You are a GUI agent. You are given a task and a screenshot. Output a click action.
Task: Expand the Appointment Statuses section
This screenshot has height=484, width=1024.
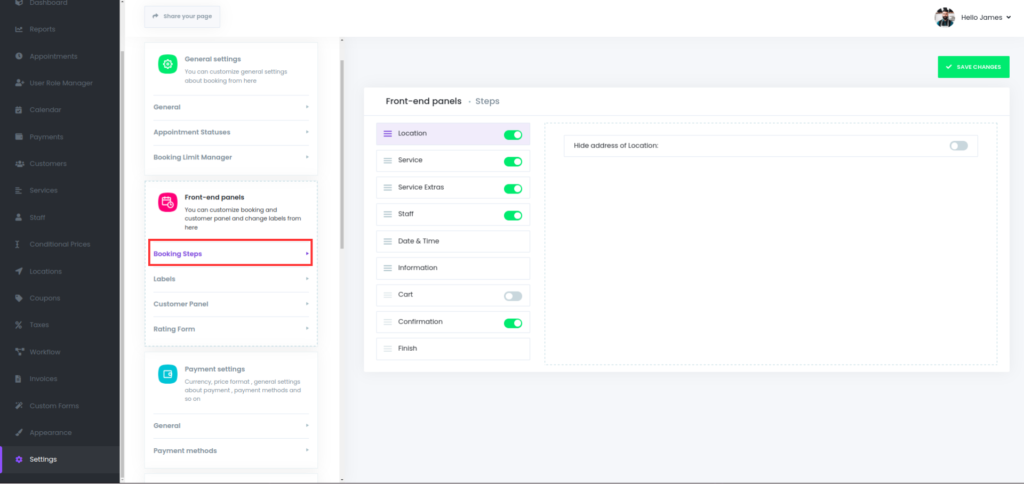click(230, 132)
